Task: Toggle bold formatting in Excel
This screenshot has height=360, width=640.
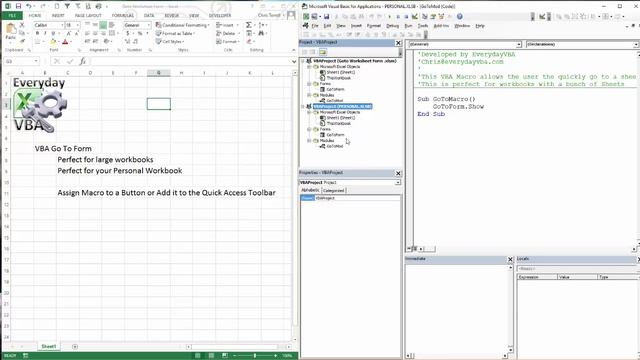Action: (37, 33)
